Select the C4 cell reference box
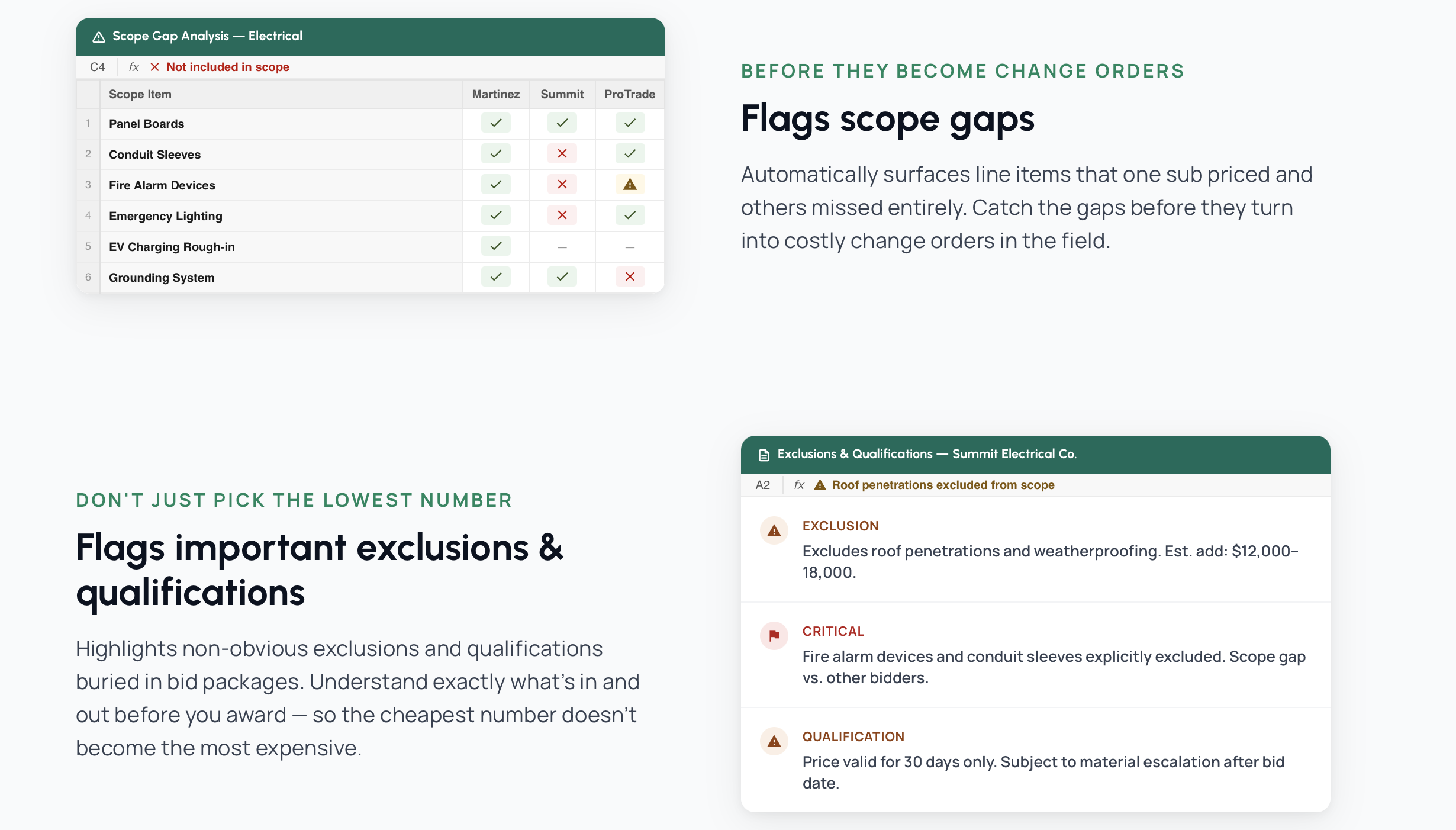The height and width of the screenshot is (830, 1456). pos(97,67)
